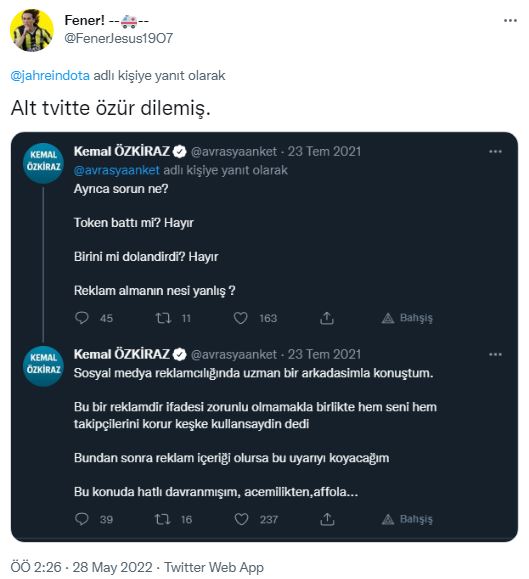Open three-dot menu on second quoted tweet

click(x=495, y=354)
